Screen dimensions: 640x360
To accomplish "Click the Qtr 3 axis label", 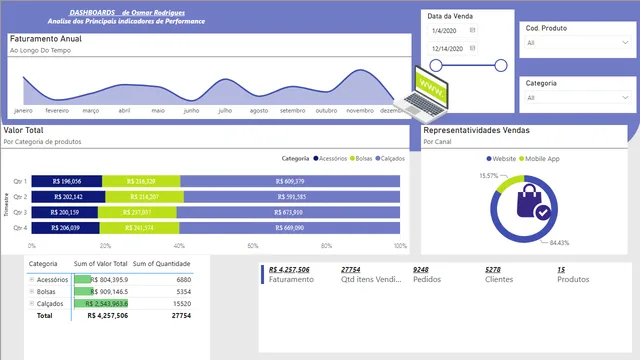I will (x=20, y=212).
